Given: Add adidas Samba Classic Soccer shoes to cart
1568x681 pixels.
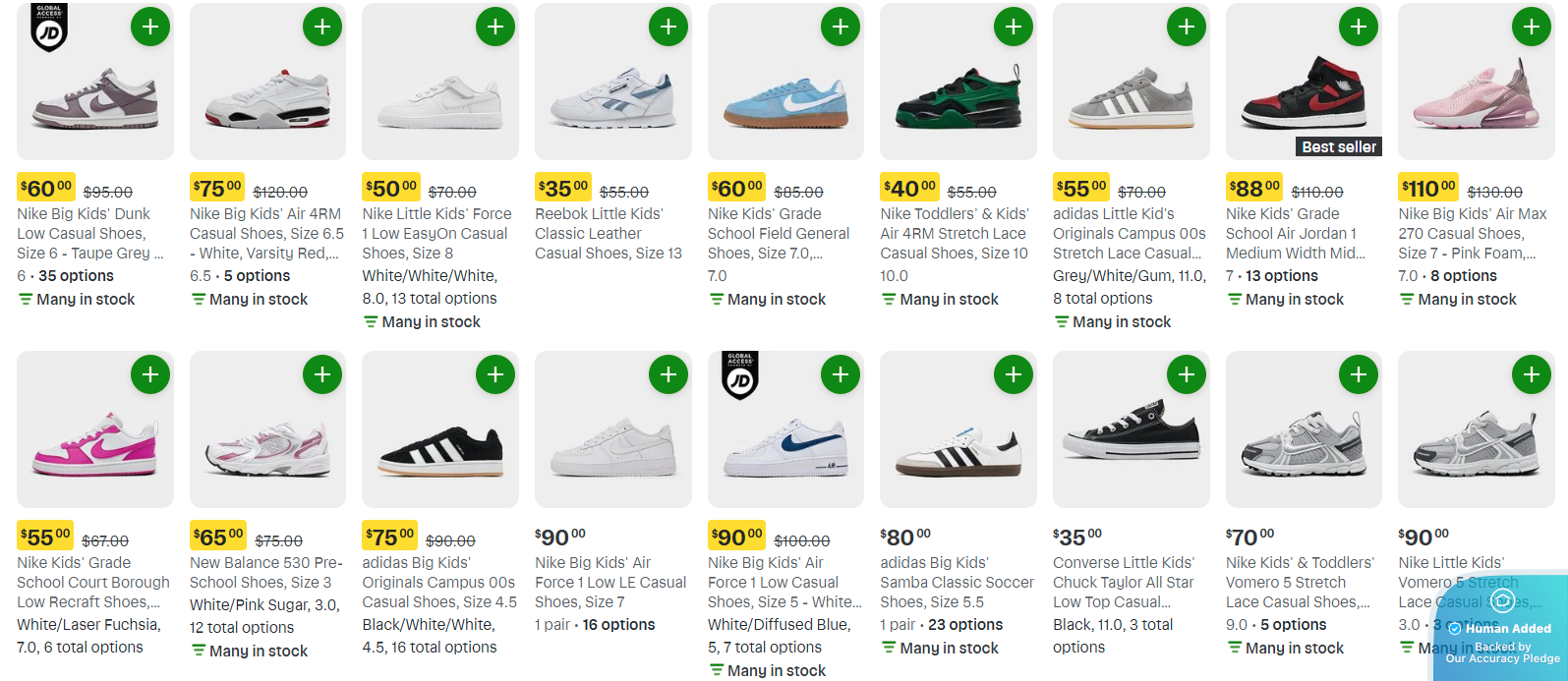Looking at the screenshot, I should pos(1014,374).
